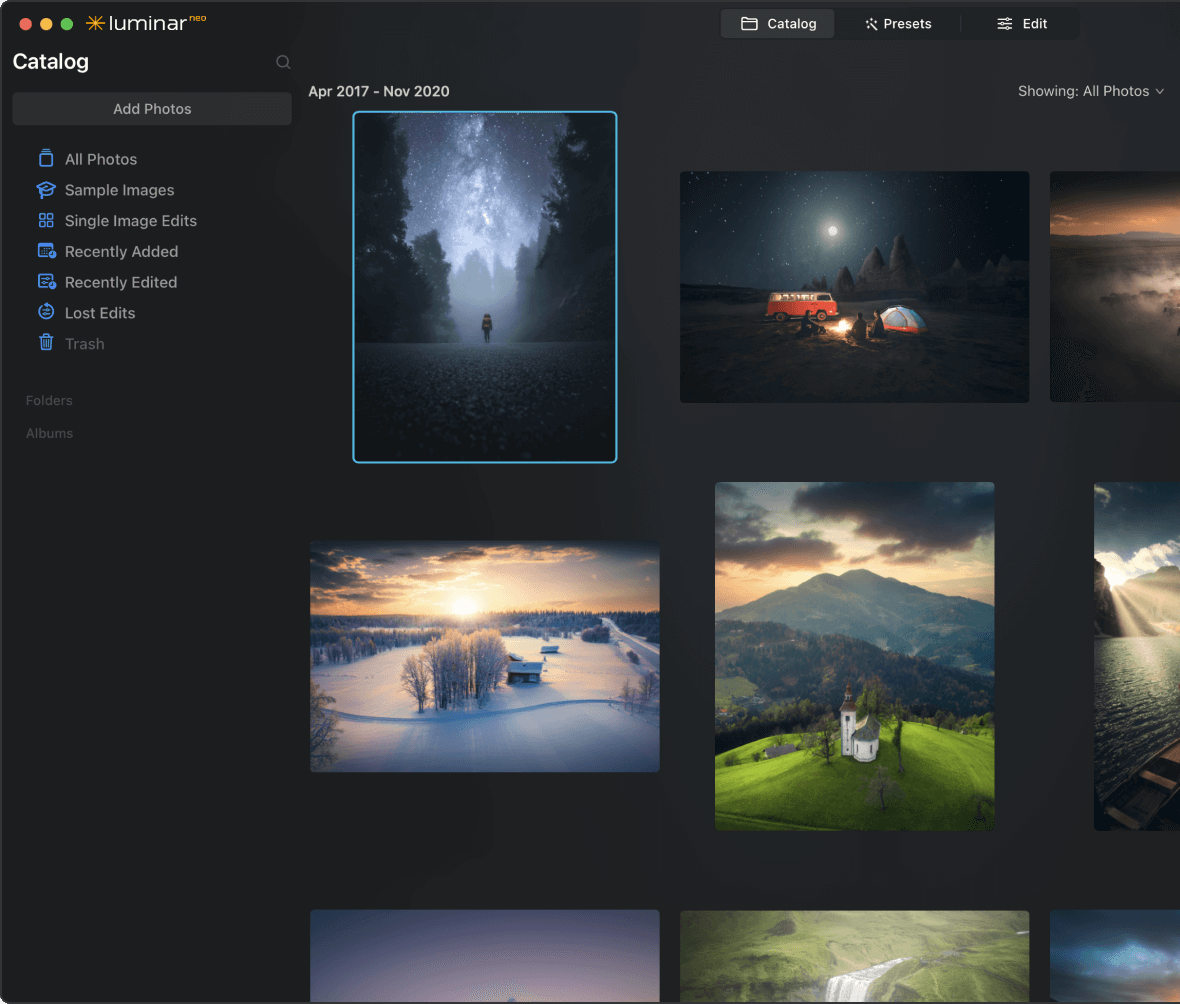The width and height of the screenshot is (1180, 1004).
Task: Expand the Folders section
Action: click(49, 400)
